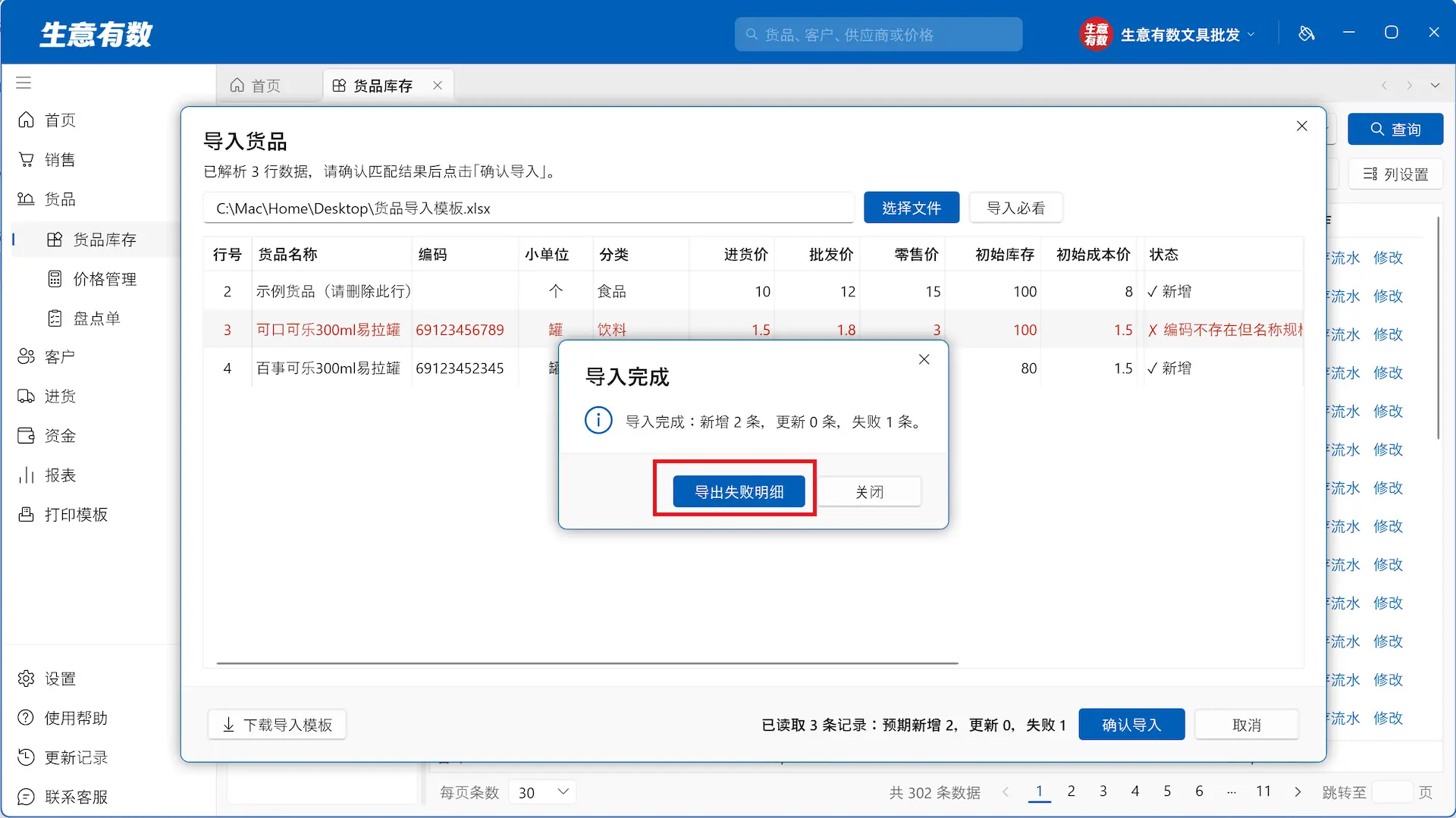Open 更新记录 in the sidebar
The image size is (1456, 818).
pyautogui.click(x=64, y=757)
